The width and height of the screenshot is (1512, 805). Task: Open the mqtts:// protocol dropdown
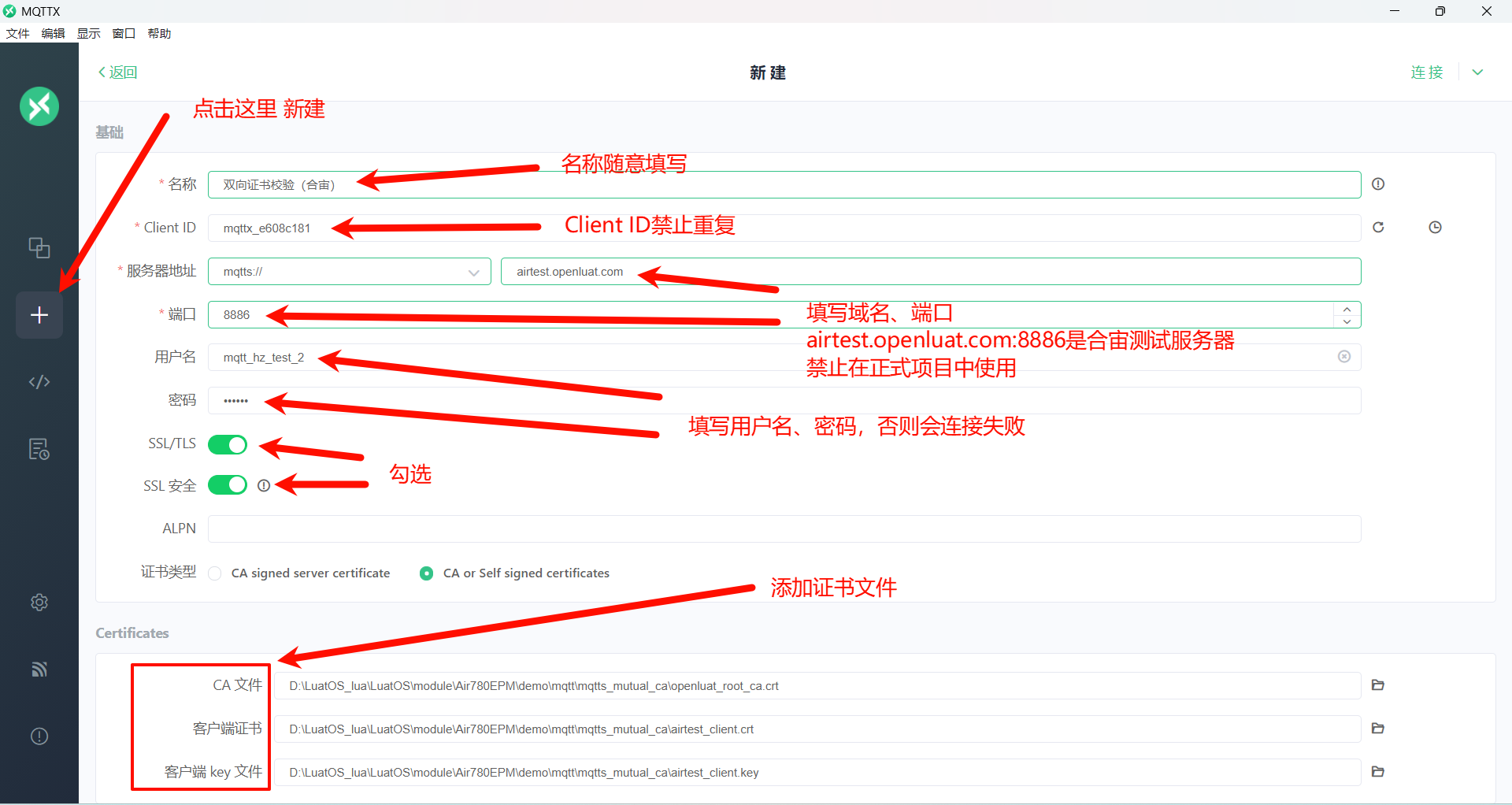350,272
